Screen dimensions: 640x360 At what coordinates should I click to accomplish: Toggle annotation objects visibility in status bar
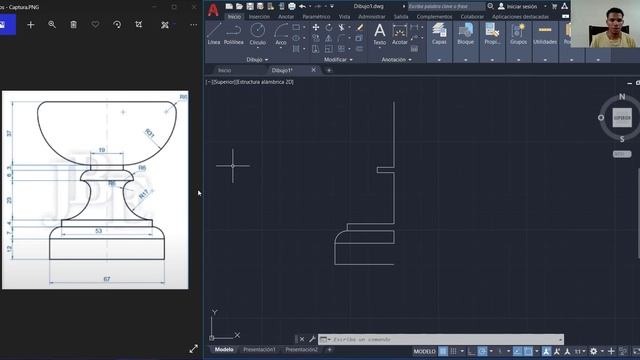tap(547, 351)
